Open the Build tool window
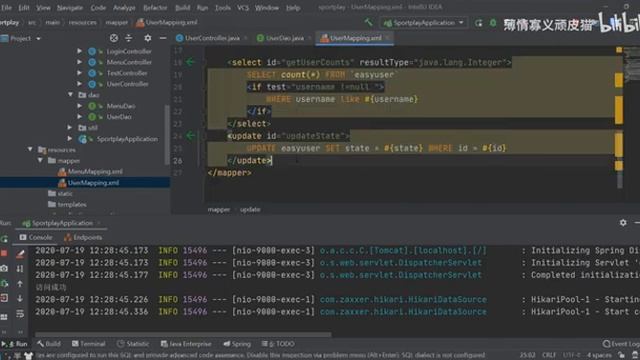Viewport: 640px width, 360px height. [49, 344]
